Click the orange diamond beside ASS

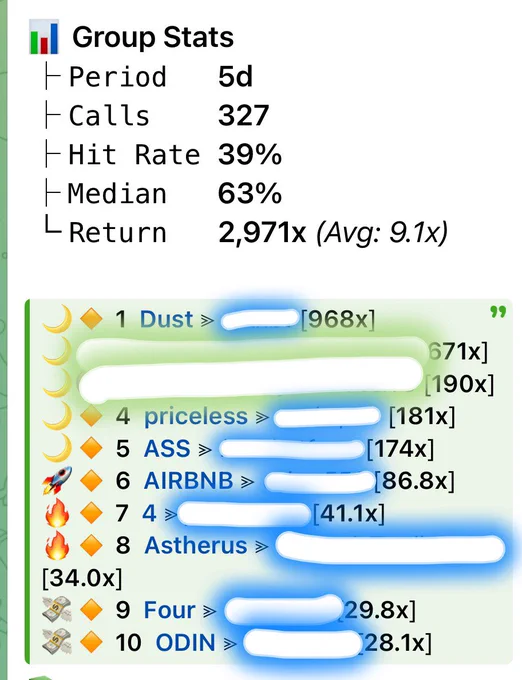coord(91,448)
